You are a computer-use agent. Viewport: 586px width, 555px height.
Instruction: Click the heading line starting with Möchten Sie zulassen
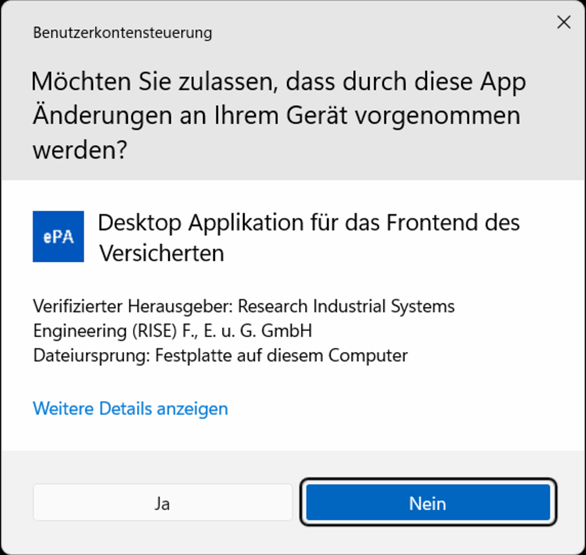[x=278, y=82]
